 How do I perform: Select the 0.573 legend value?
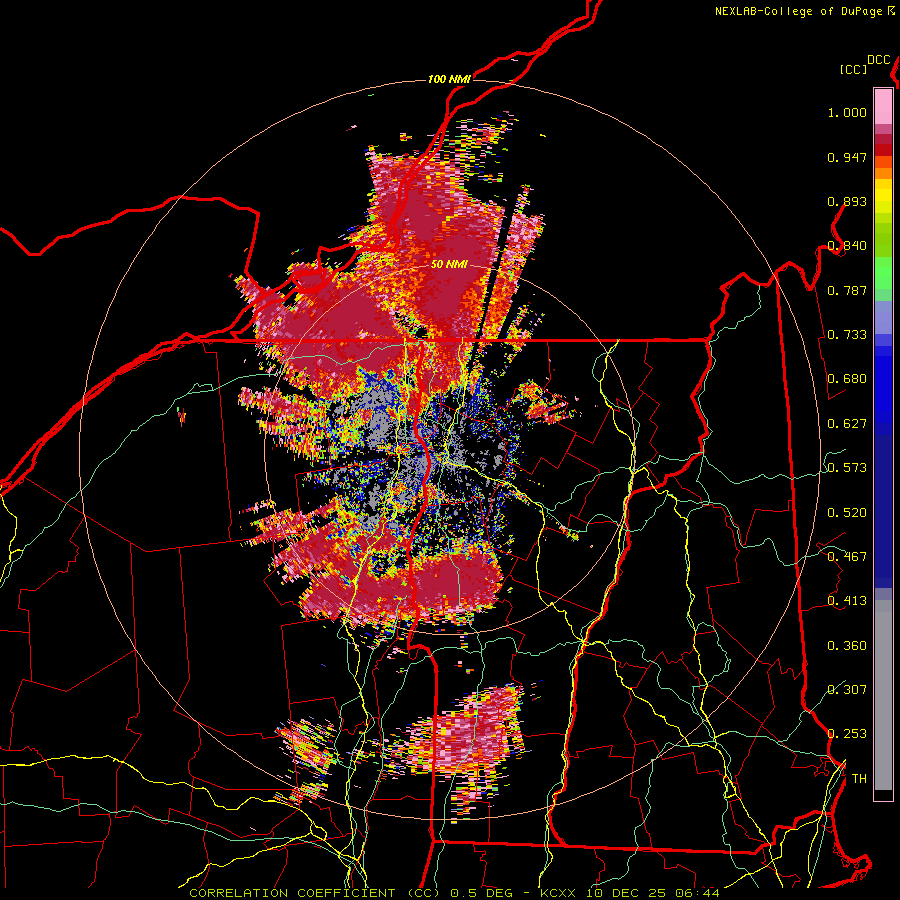pyautogui.click(x=847, y=468)
